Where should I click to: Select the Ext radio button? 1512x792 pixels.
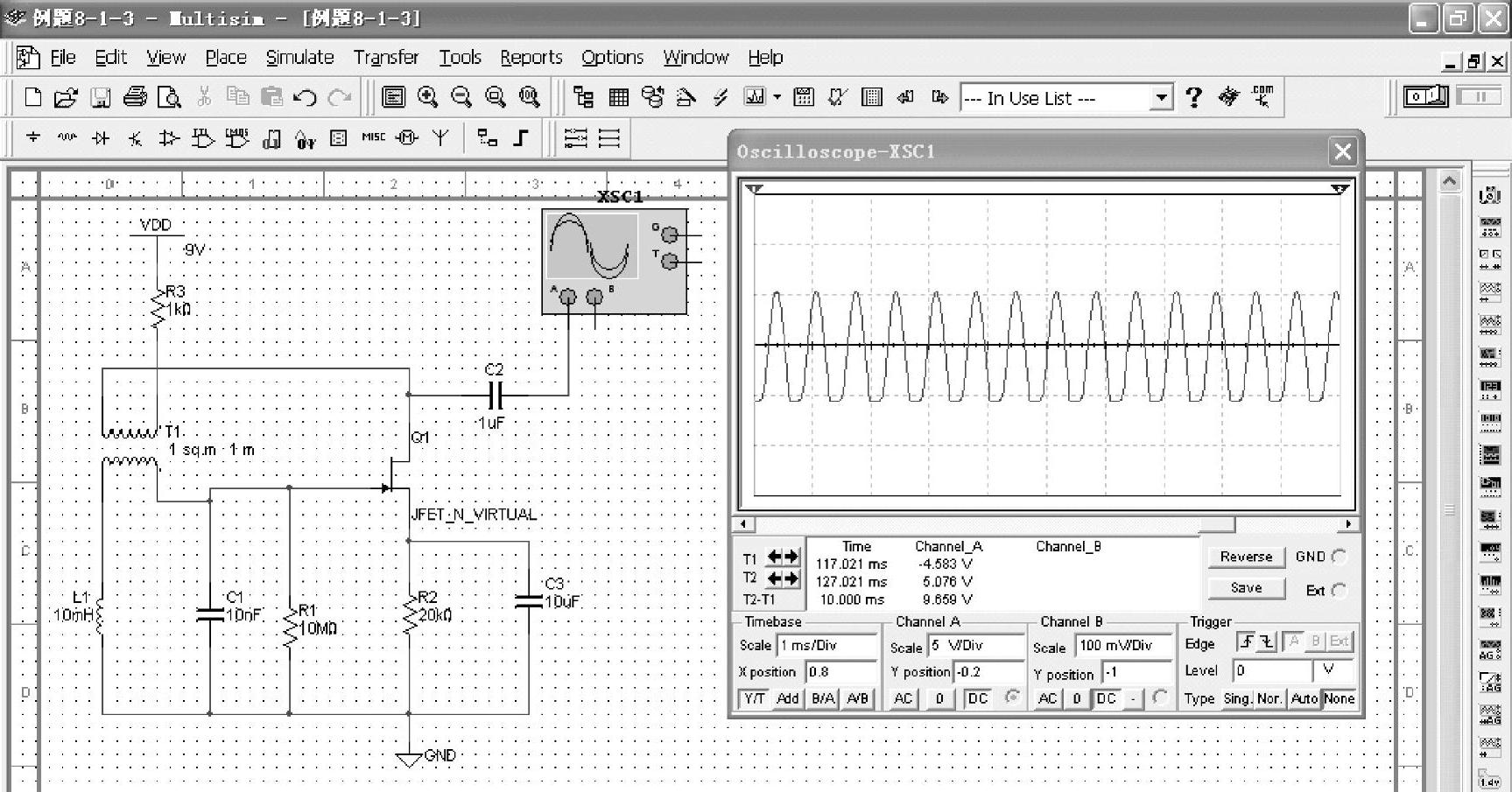pos(1339,591)
